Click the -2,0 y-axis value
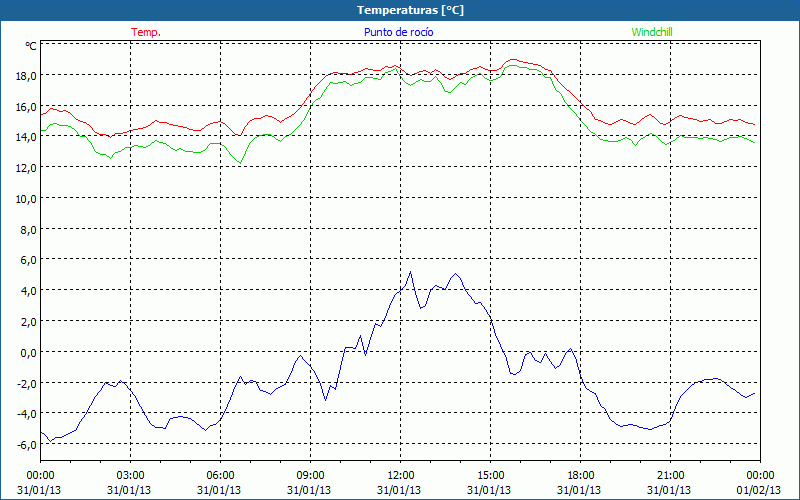This screenshot has height=500, width=800. tap(26, 384)
